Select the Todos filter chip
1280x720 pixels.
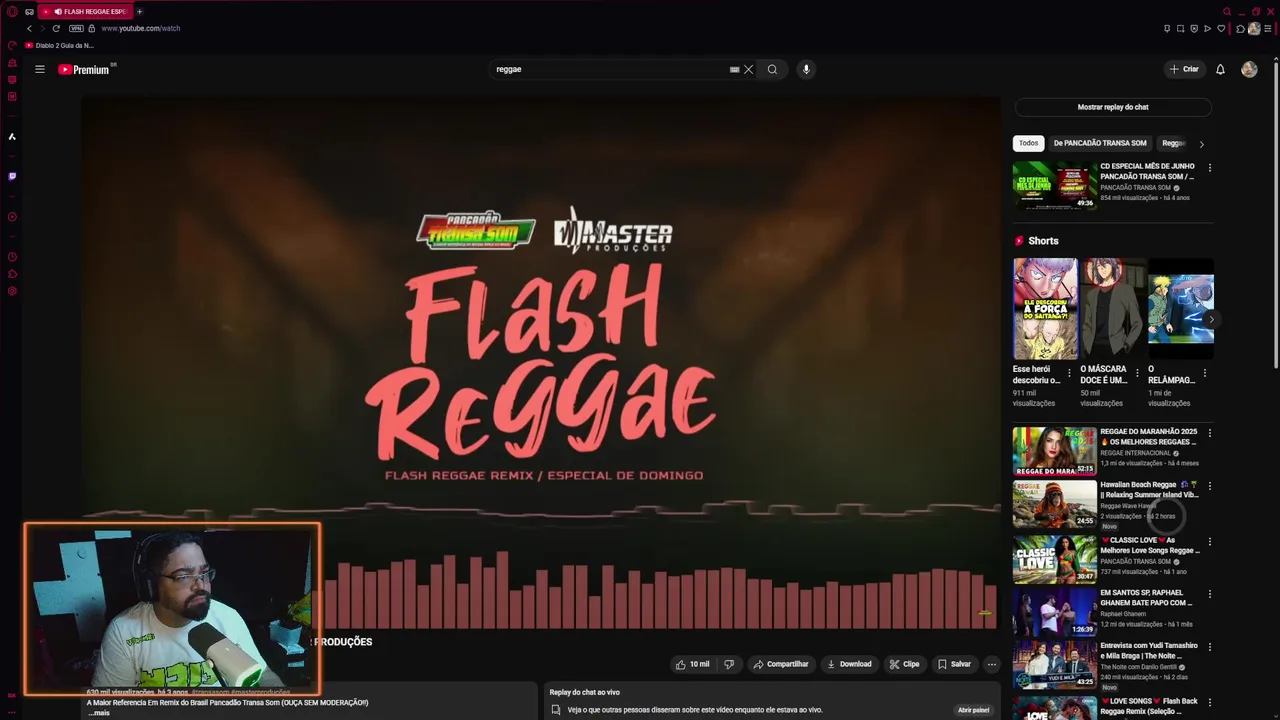[1028, 143]
